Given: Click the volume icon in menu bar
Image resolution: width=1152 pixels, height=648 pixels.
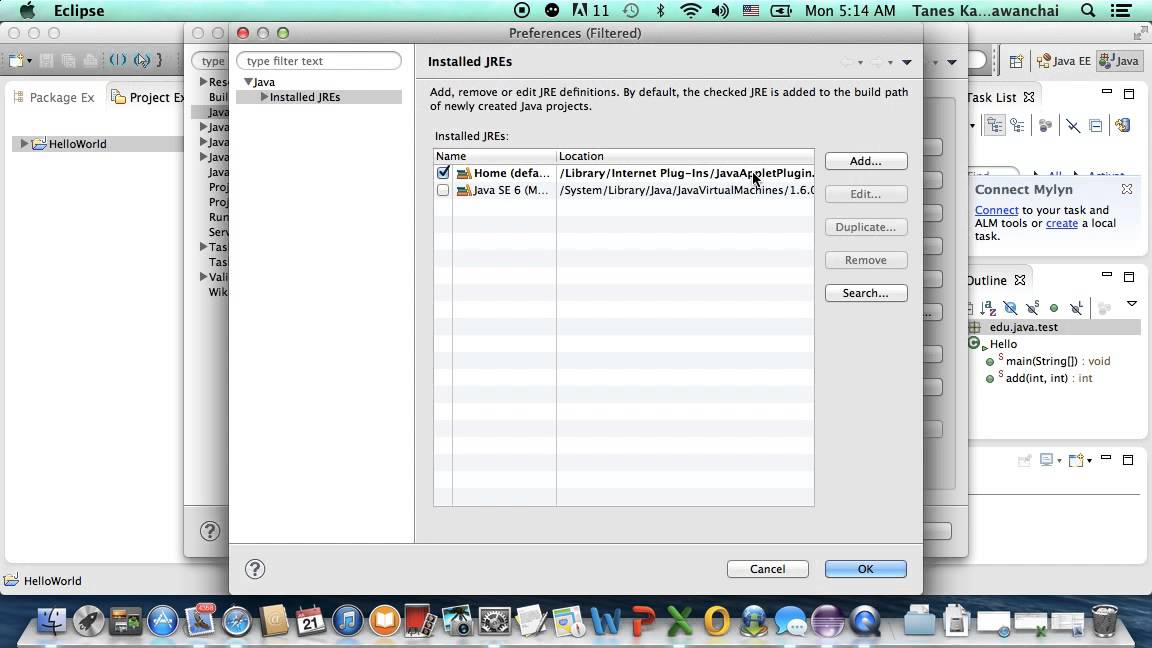Looking at the screenshot, I should click(720, 10).
